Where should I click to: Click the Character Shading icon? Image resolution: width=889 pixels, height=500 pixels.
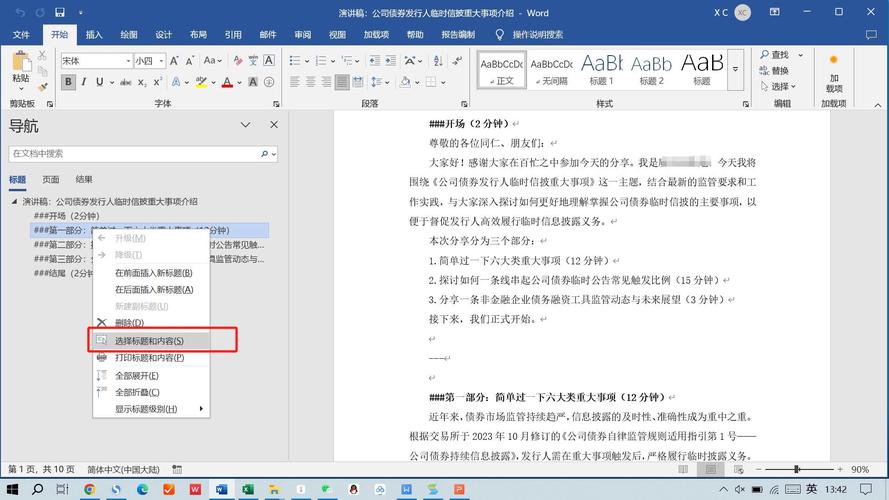click(x=253, y=83)
